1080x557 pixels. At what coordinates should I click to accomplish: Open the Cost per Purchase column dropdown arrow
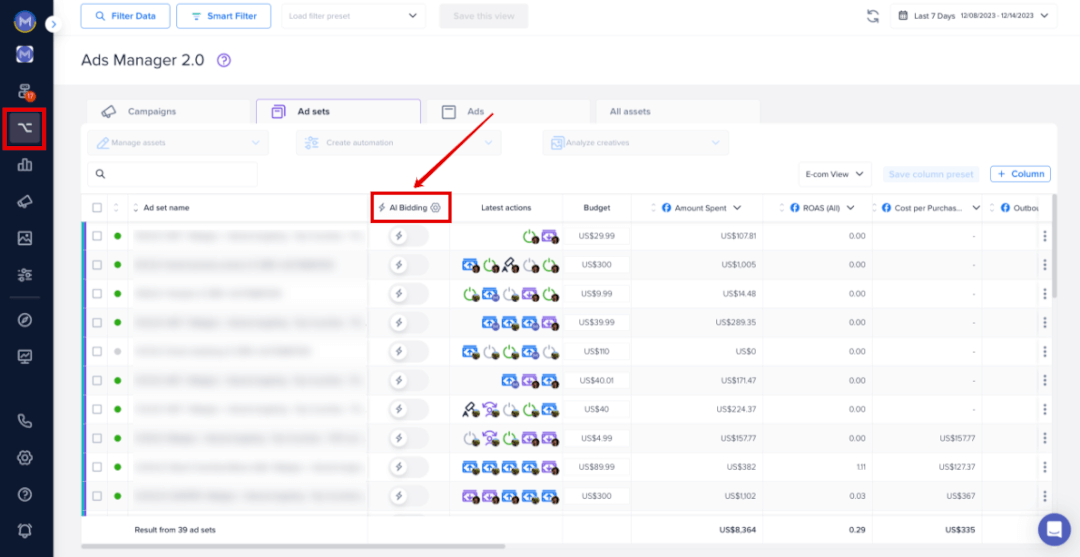[976, 208]
